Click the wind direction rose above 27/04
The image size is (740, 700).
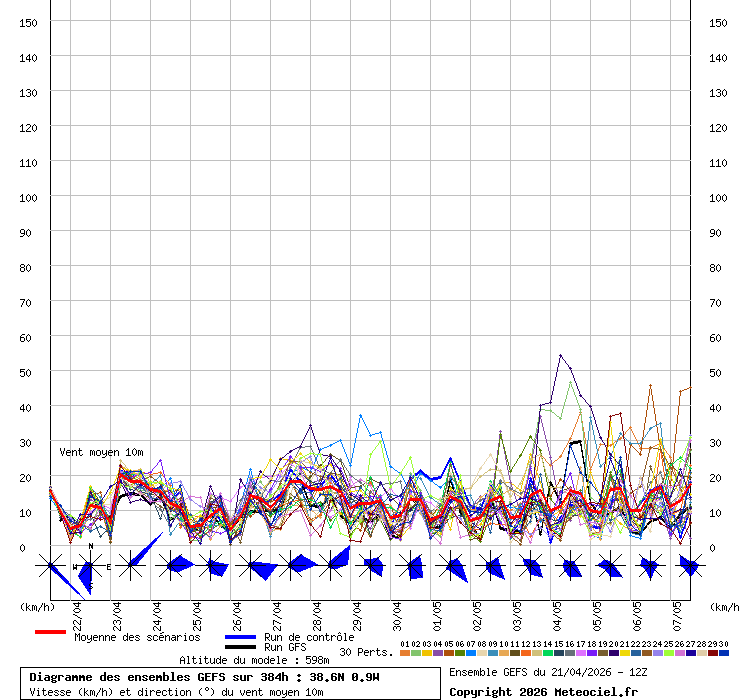coord(291,566)
